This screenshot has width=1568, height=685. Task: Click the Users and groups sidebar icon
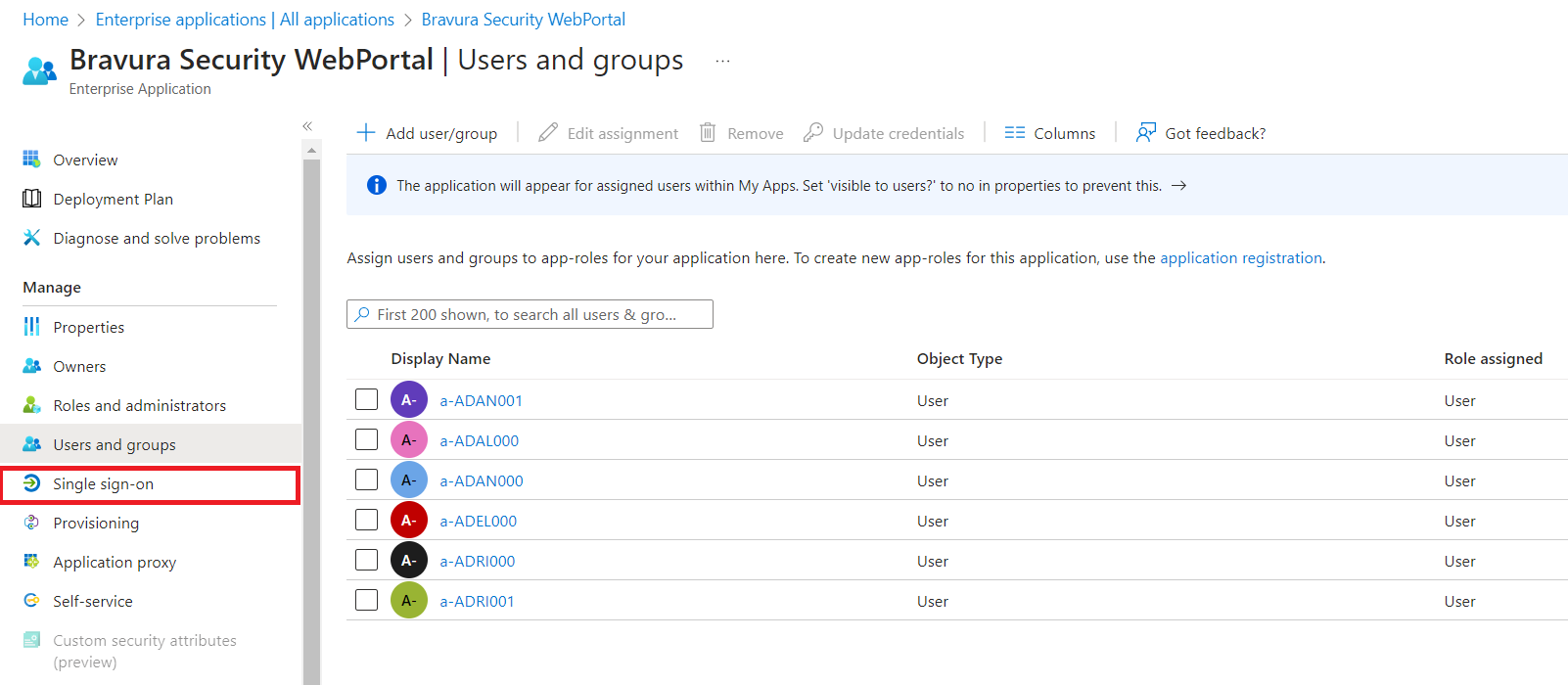coord(31,444)
